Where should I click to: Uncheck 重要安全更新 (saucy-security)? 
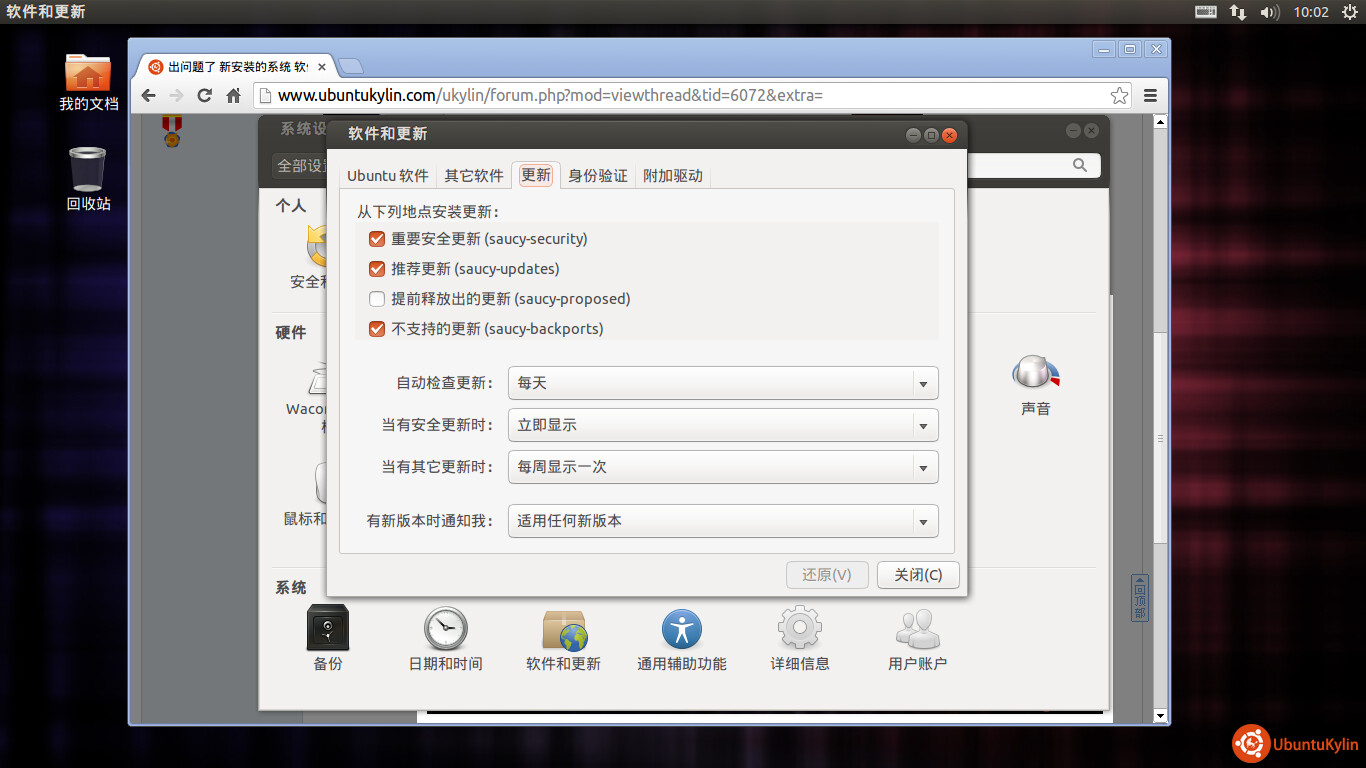click(x=377, y=239)
